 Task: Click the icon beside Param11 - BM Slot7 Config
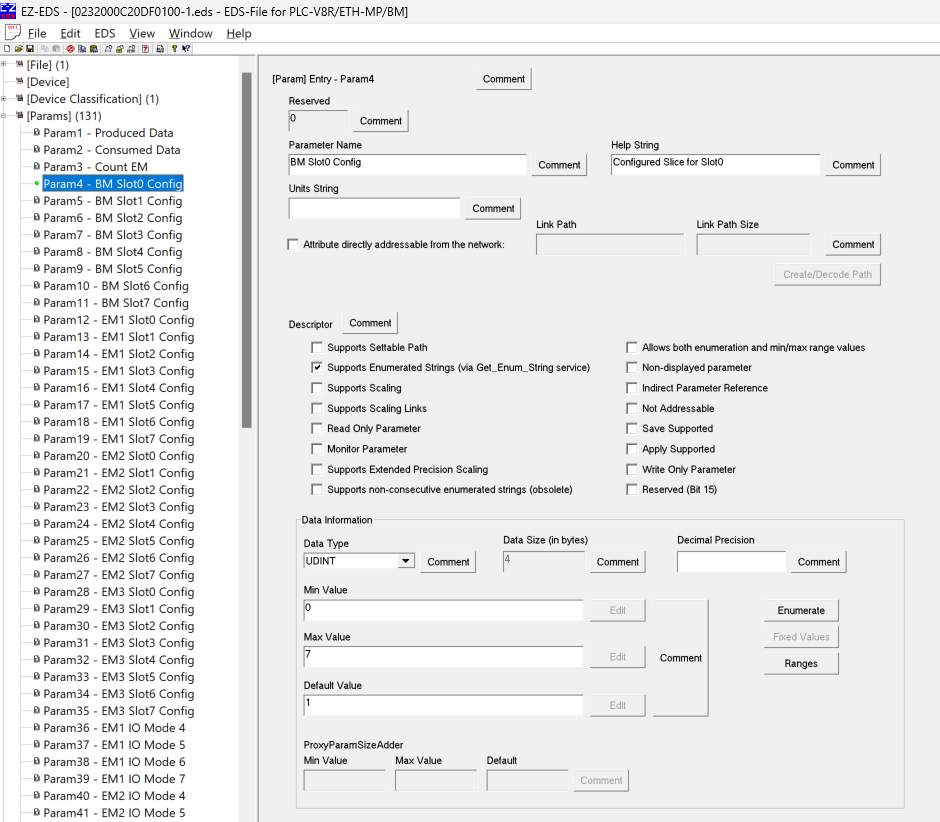click(x=37, y=303)
